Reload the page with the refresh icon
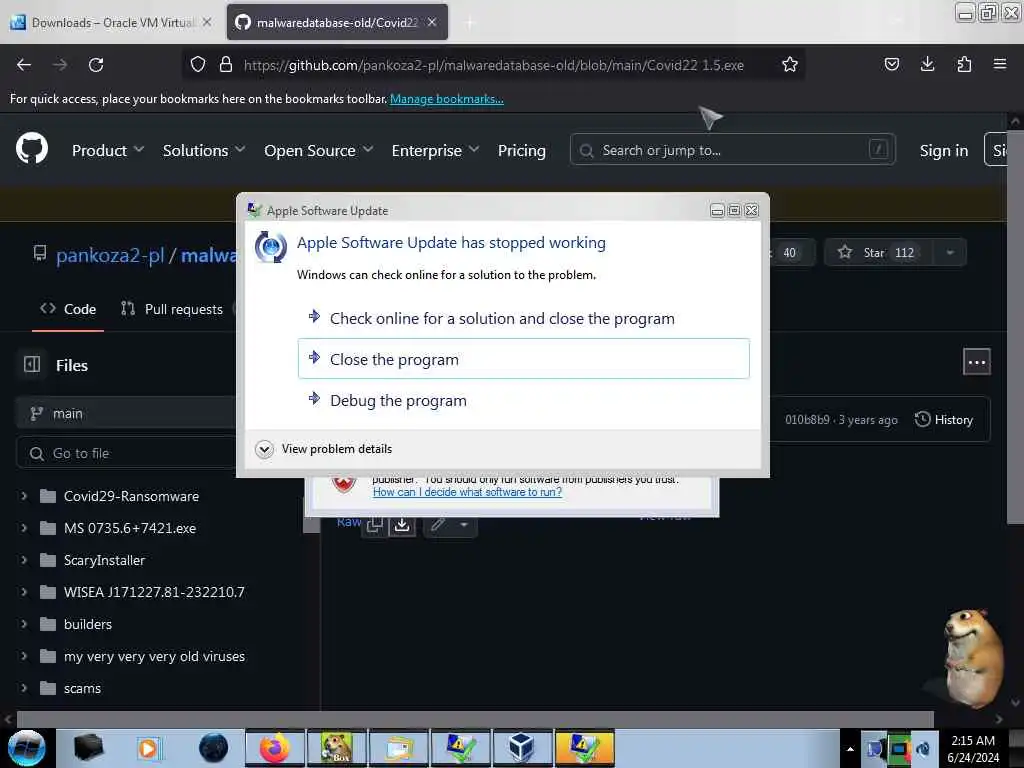 (x=96, y=65)
